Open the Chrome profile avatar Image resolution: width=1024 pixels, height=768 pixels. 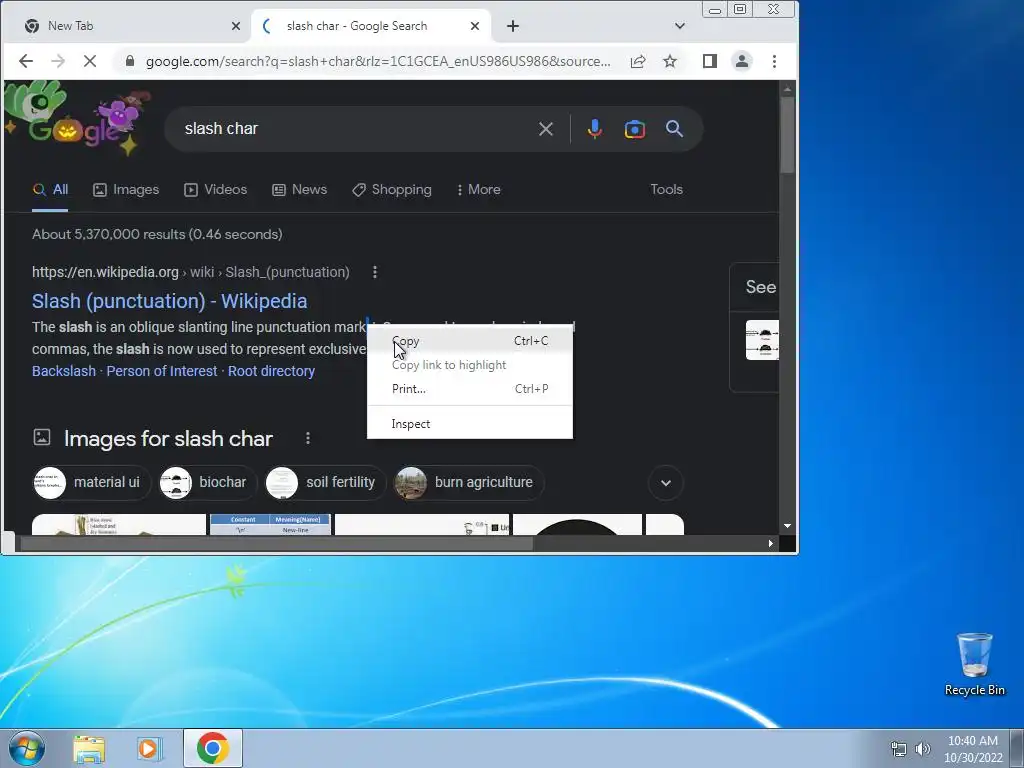pos(742,61)
